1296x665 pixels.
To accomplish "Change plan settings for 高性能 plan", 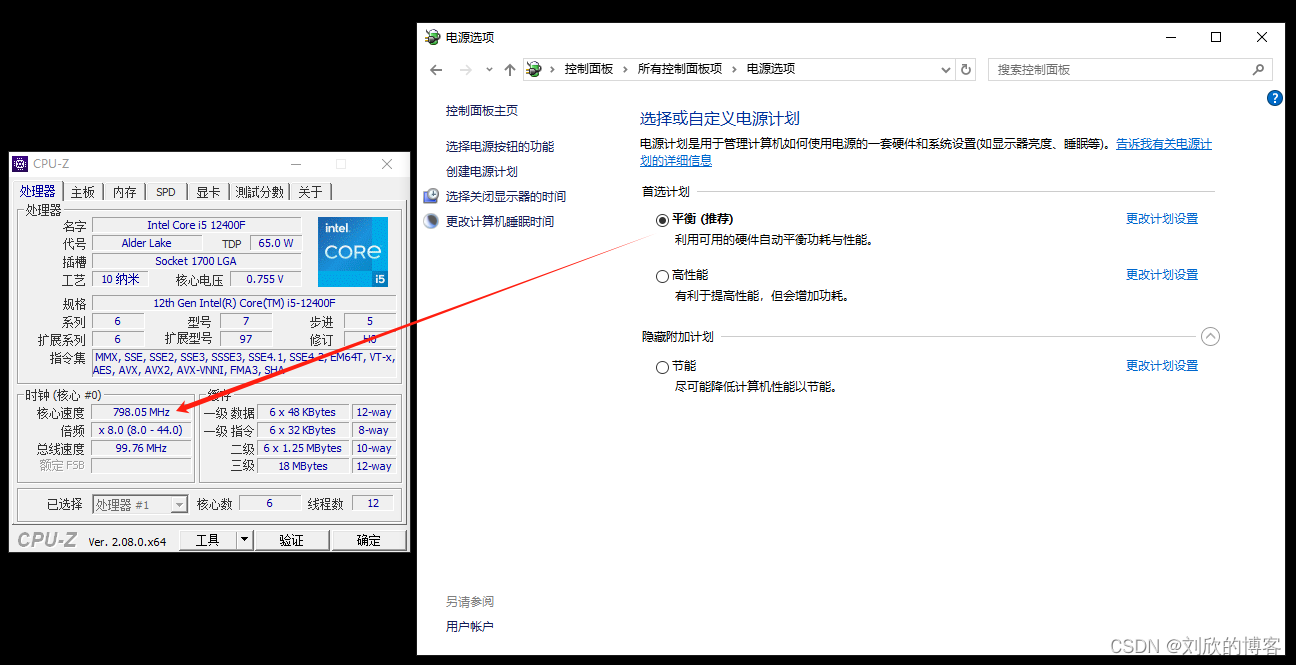I will [x=1162, y=275].
